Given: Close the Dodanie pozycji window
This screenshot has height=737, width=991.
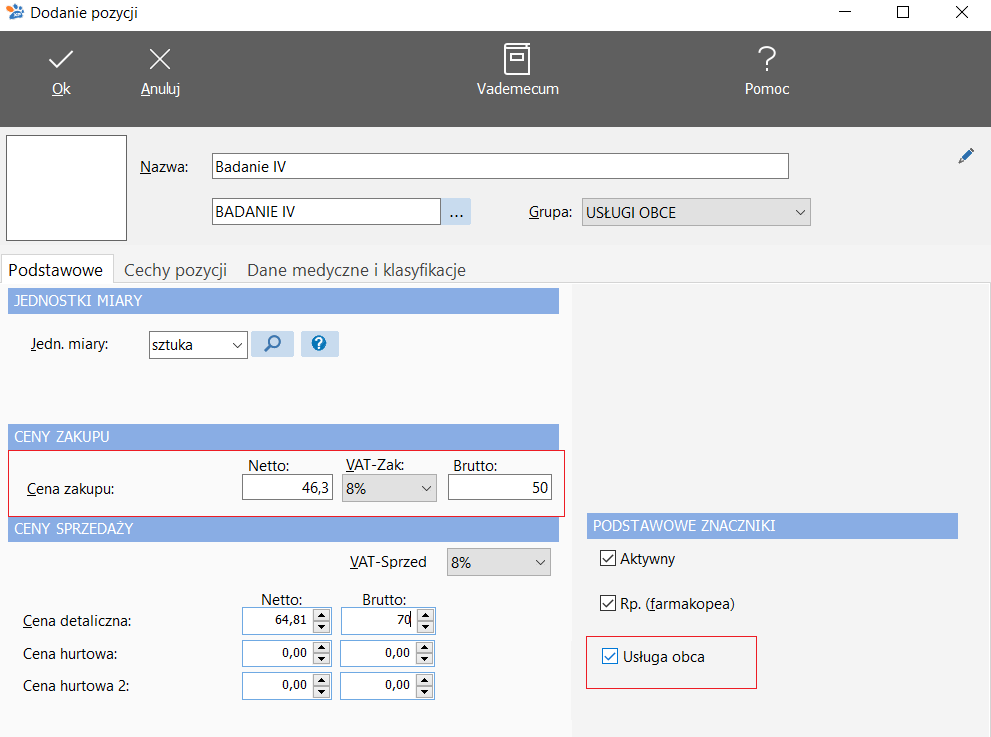Looking at the screenshot, I should [x=961, y=12].
